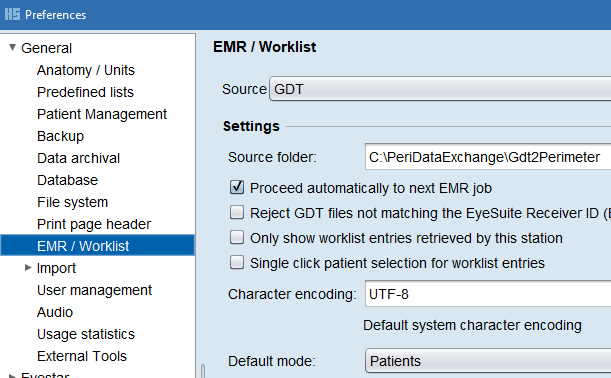
Task: Open the Default mode Patients dropdown
Action: click(x=488, y=361)
